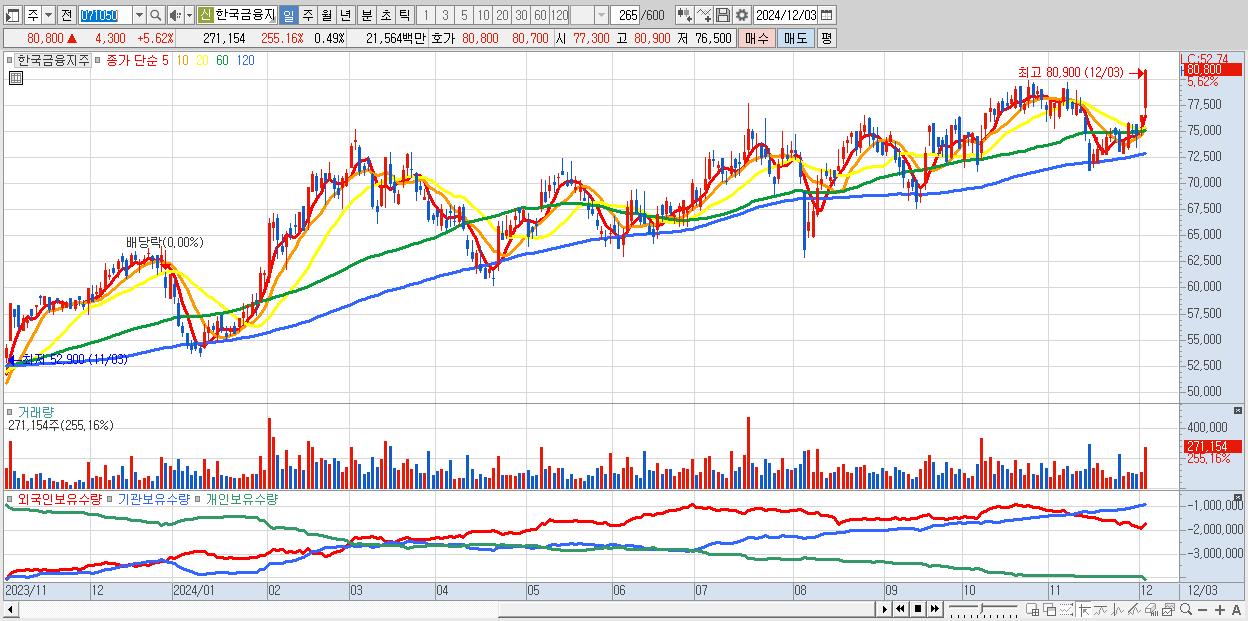This screenshot has width=1248, height=621.
Task: Click the chart-with-grid layout icon
Action: tap(1033, 610)
